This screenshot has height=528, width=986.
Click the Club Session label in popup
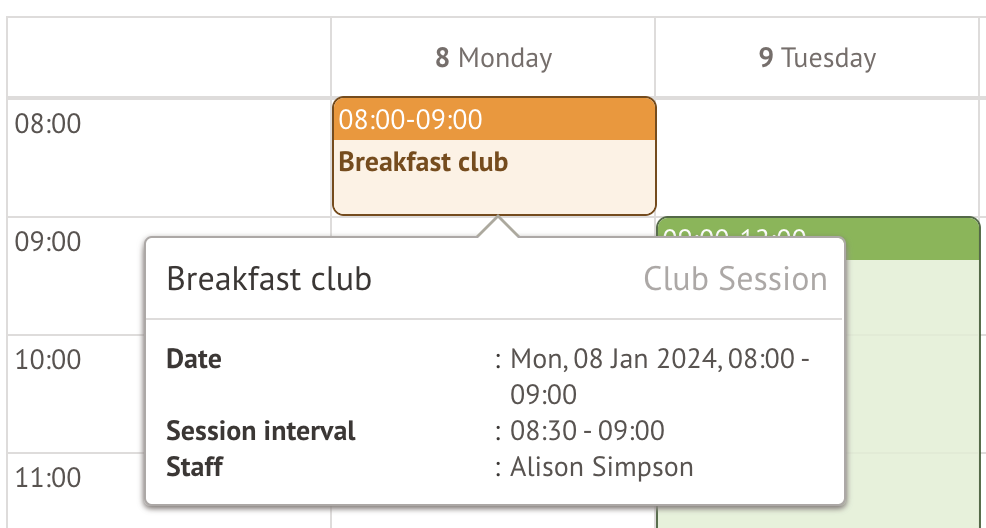pyautogui.click(x=735, y=279)
